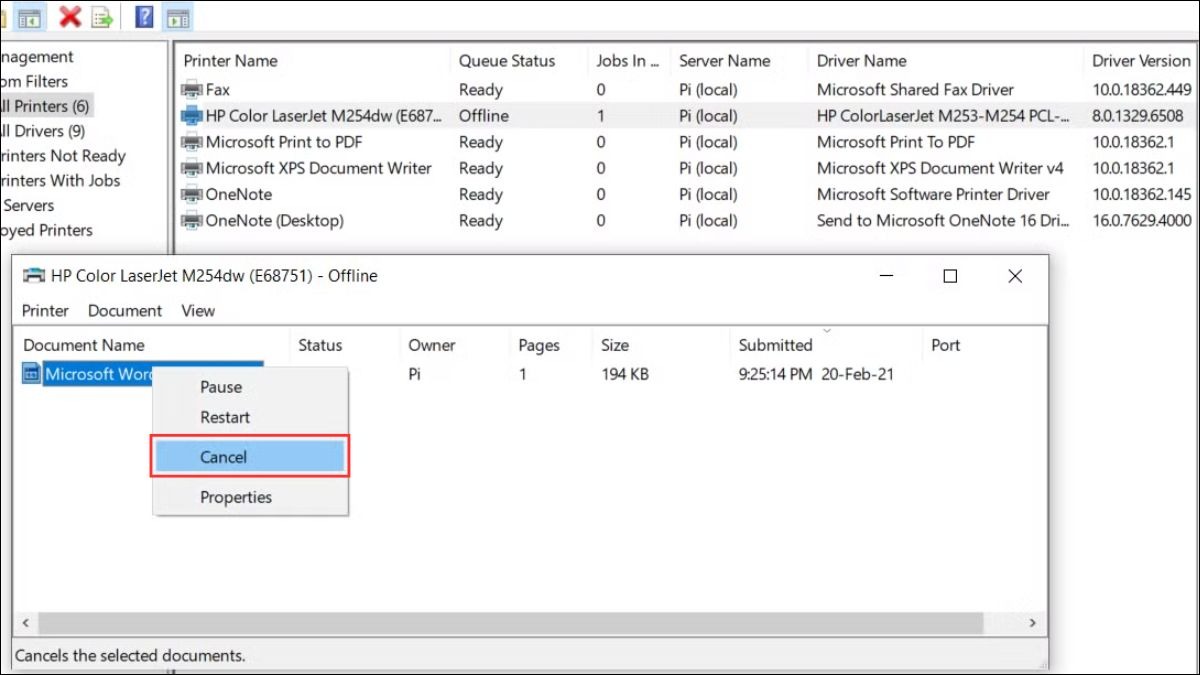
Task: Select All Printers (6) in the tree
Action: (x=45, y=106)
